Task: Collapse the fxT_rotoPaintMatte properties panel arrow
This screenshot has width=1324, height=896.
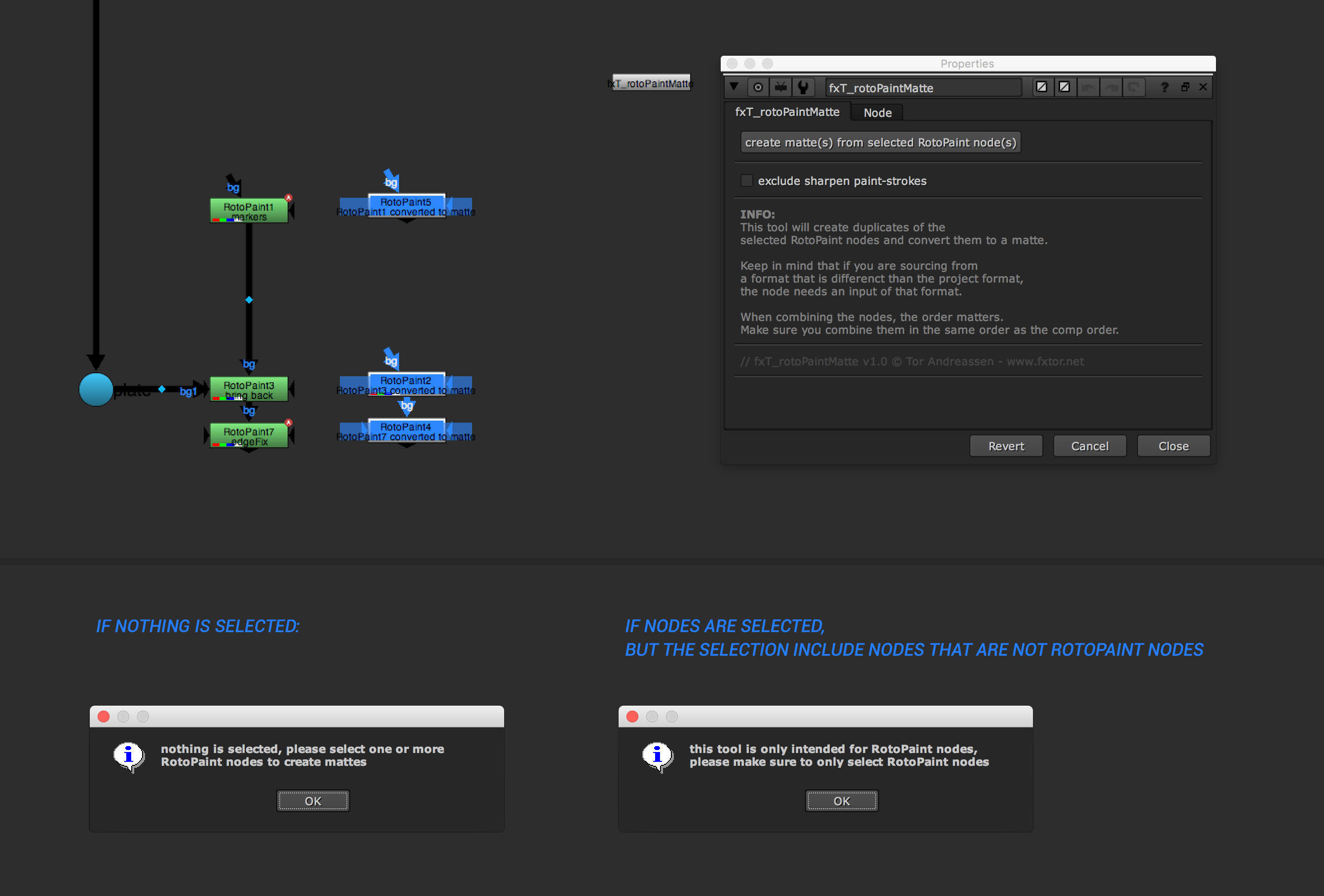Action: click(x=734, y=87)
